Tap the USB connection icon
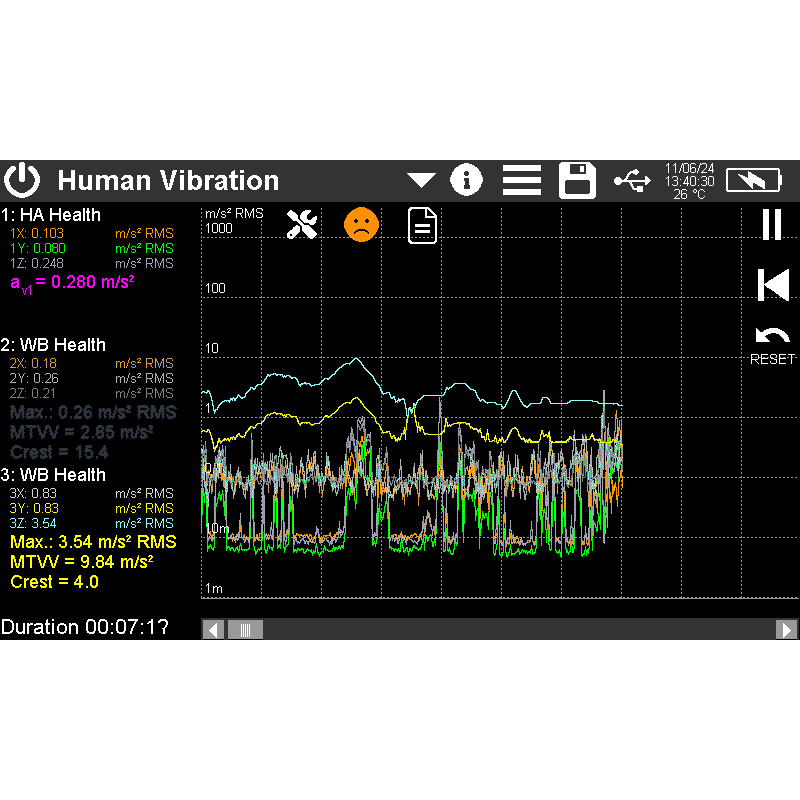800x800 pixels. tap(631, 180)
